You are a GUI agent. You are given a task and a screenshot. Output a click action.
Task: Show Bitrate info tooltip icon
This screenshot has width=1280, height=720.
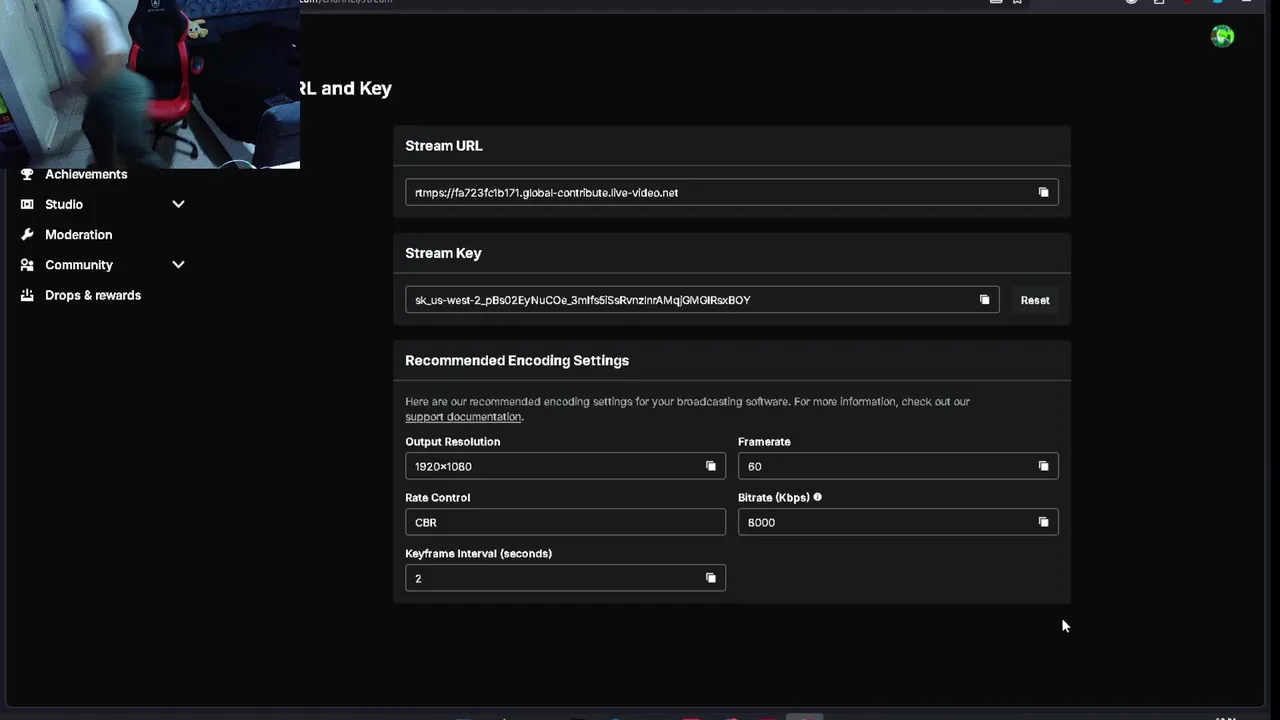pyautogui.click(x=817, y=497)
